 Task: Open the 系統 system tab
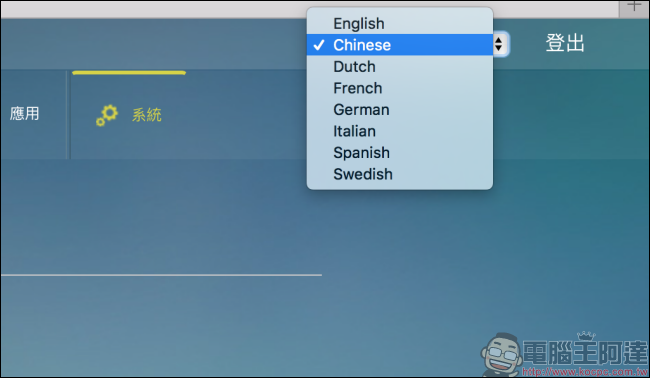(x=146, y=115)
